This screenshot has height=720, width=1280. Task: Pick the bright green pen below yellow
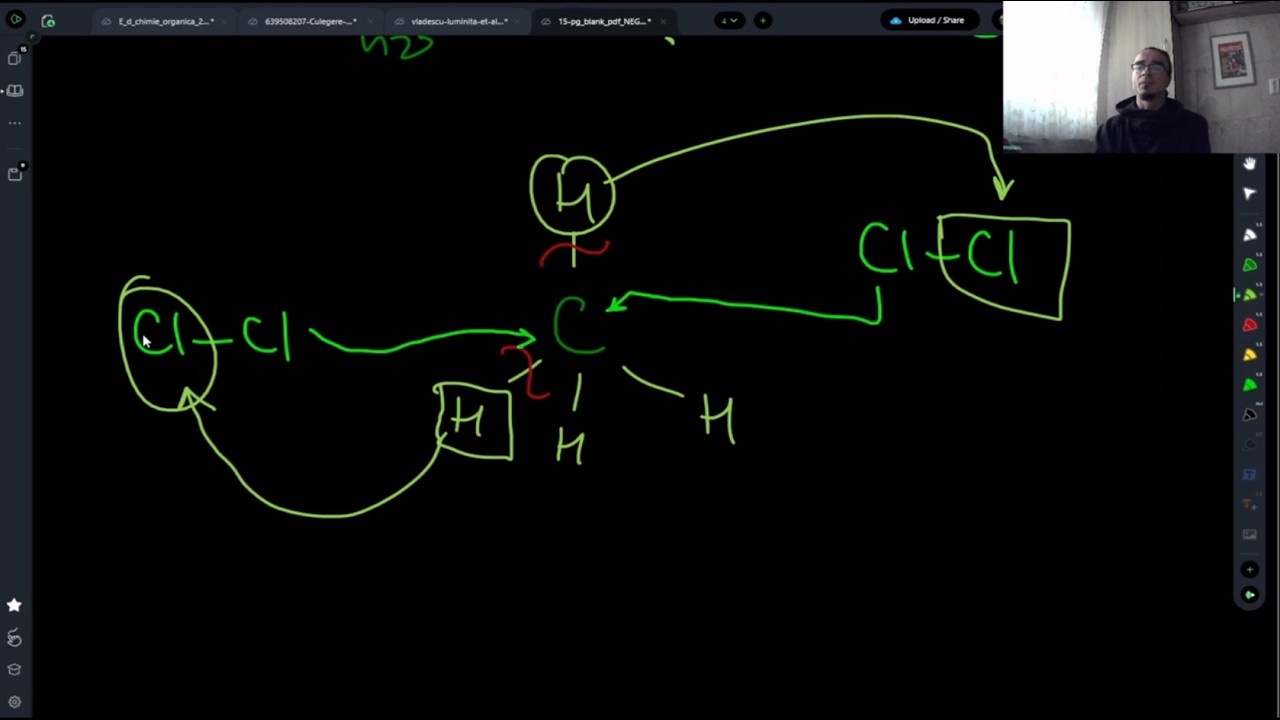1249,385
